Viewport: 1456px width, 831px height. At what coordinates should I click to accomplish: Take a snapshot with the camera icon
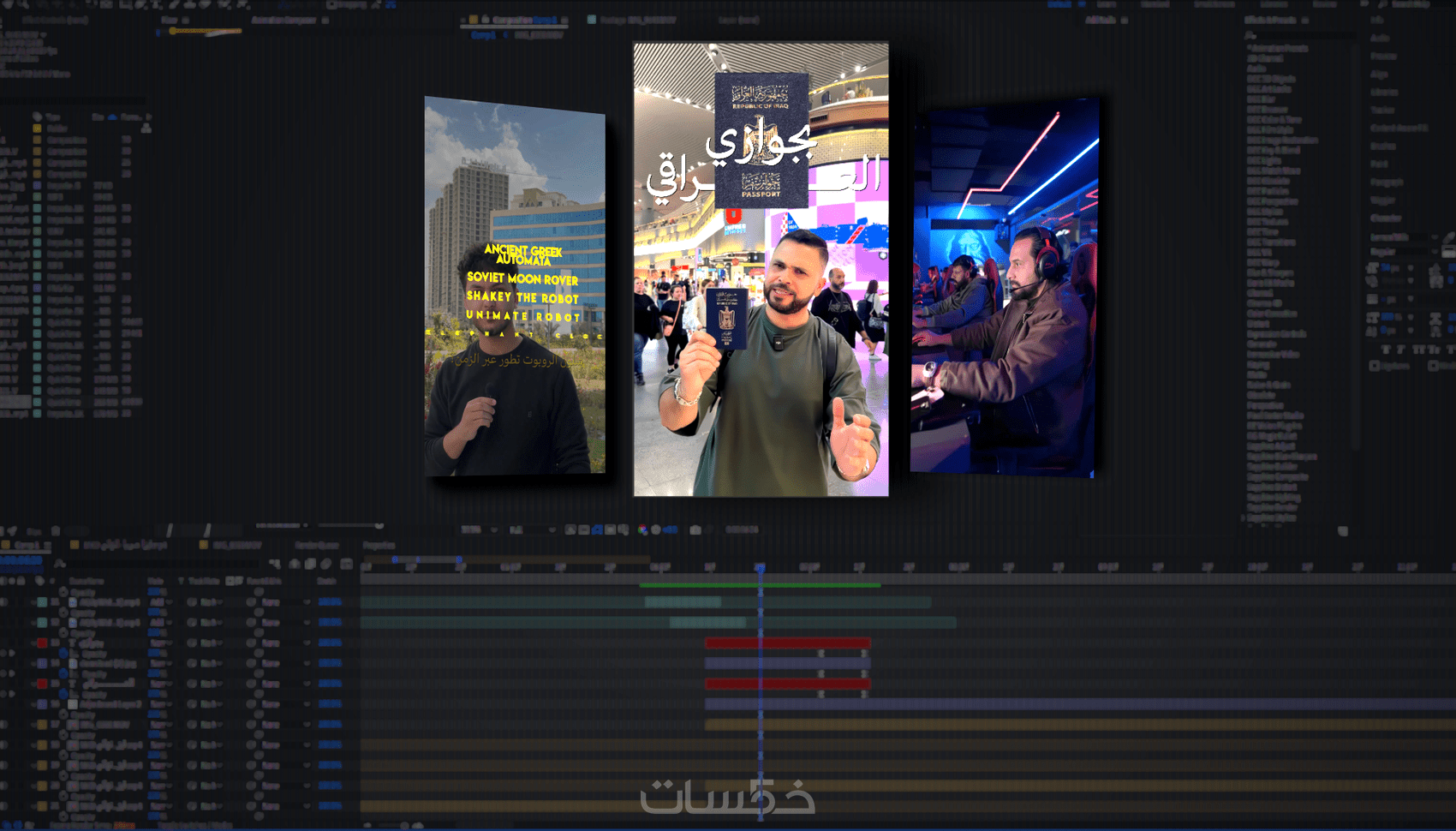point(695,529)
